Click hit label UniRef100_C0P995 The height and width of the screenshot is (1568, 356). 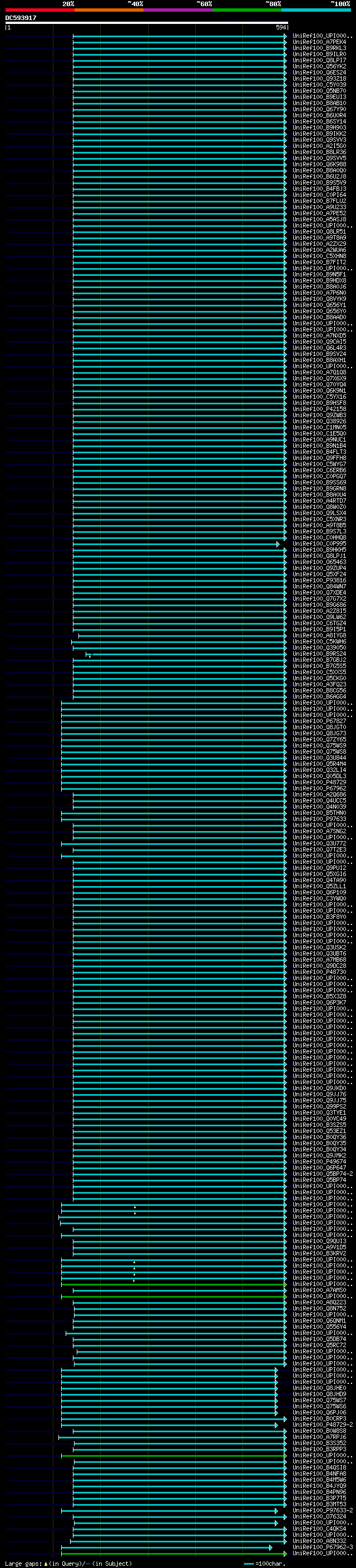coord(319,543)
